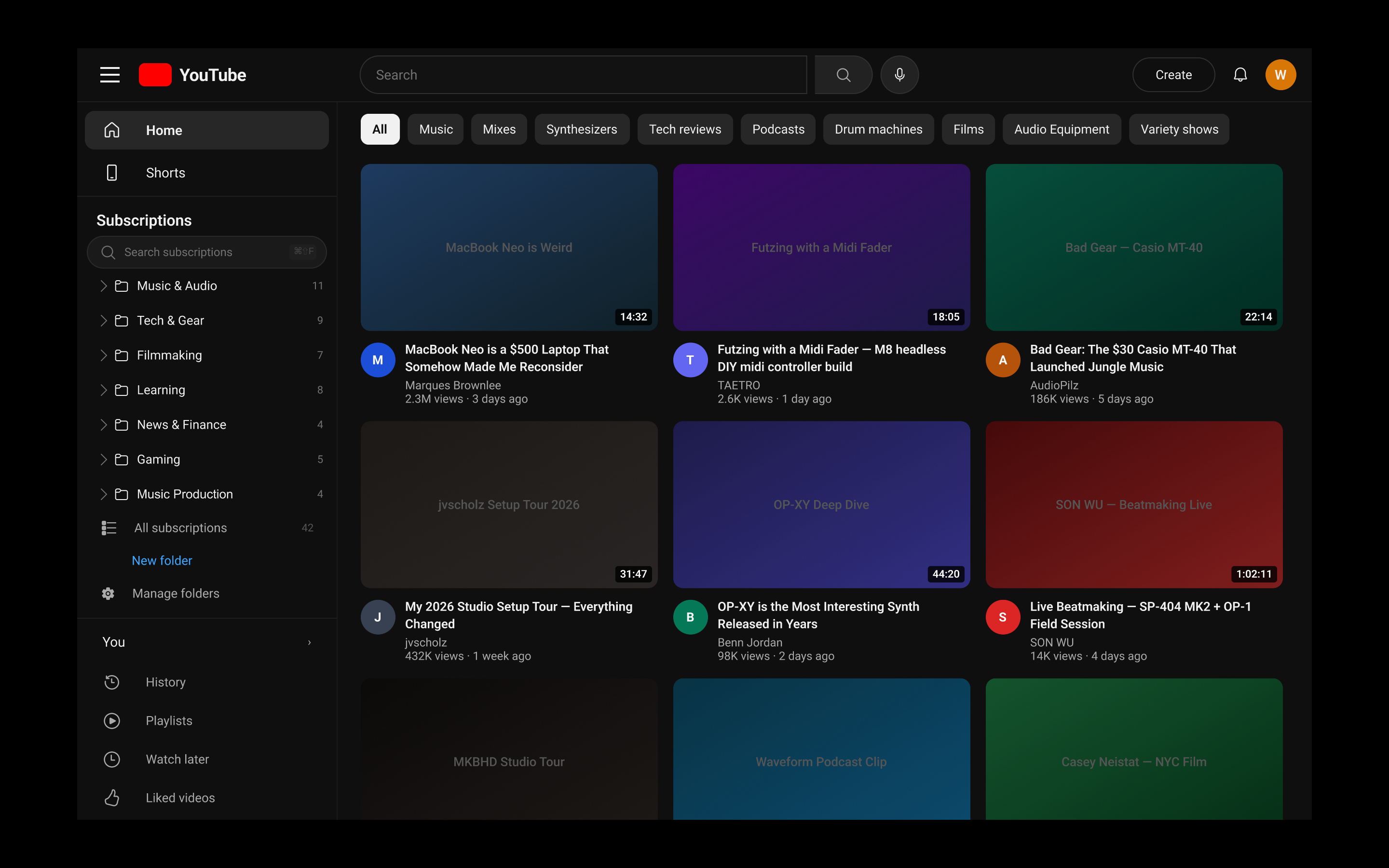
Task: Click the search magnifier button
Action: click(843, 75)
